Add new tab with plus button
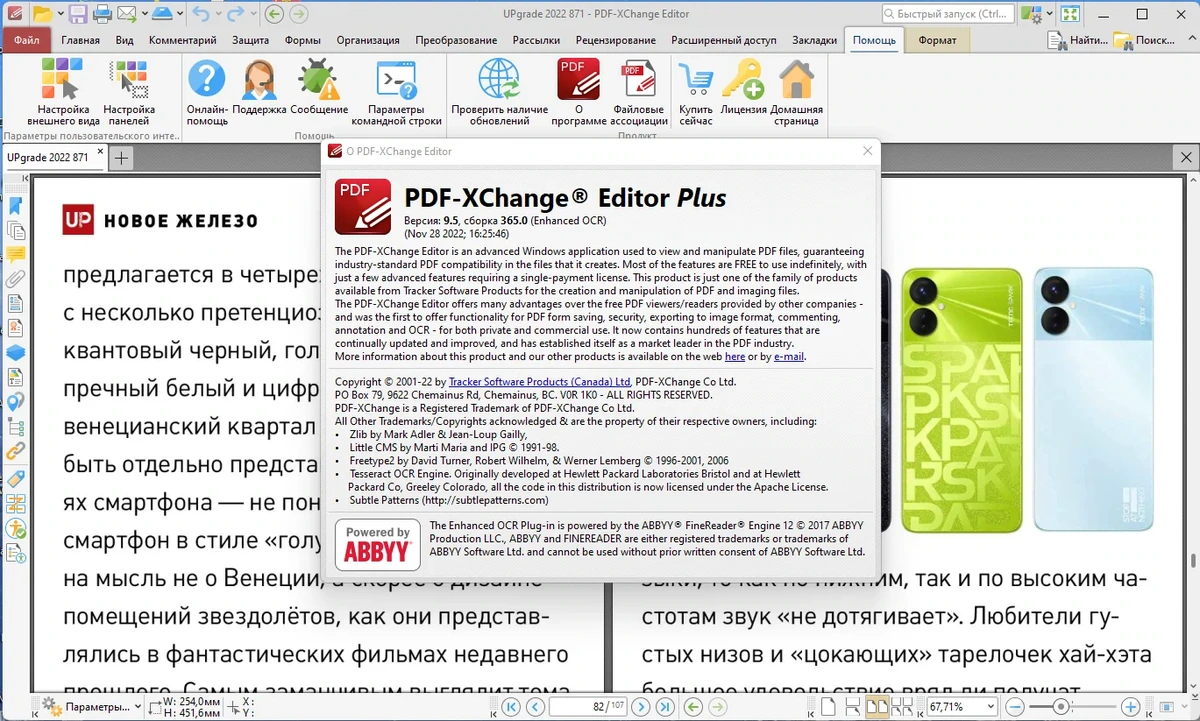The image size is (1200, 721). 121,158
